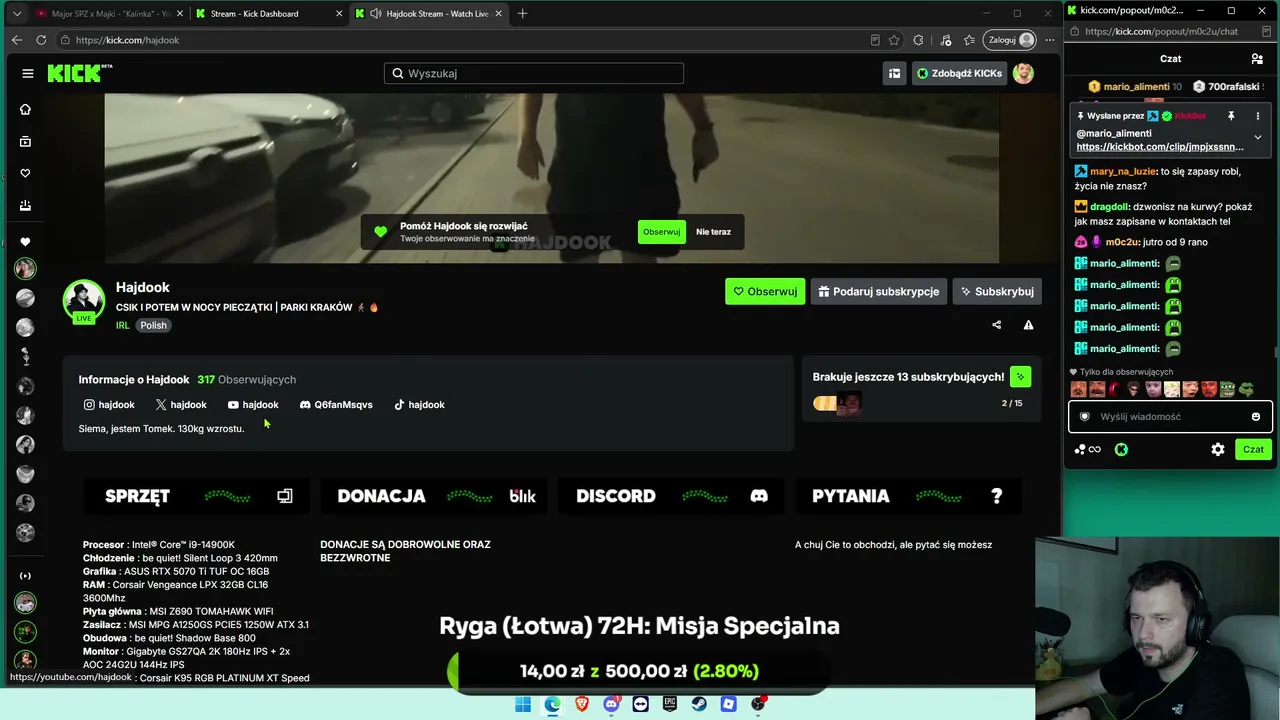Click the green subscription goal icon button

click(x=1020, y=377)
